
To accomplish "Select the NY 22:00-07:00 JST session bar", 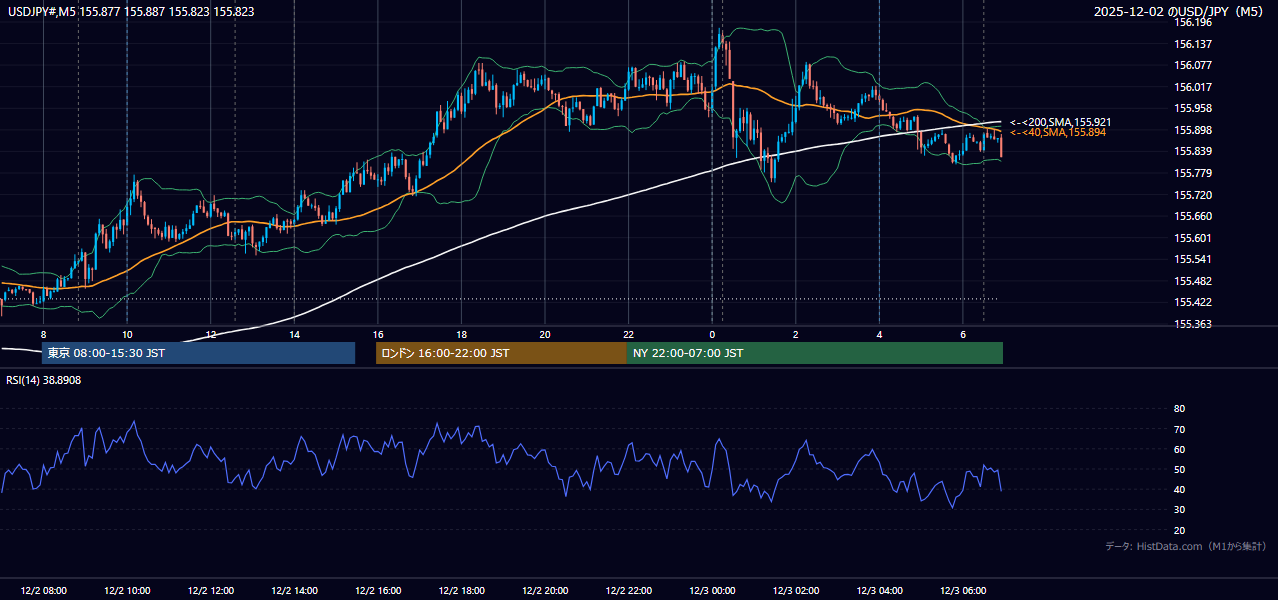I will coord(815,353).
